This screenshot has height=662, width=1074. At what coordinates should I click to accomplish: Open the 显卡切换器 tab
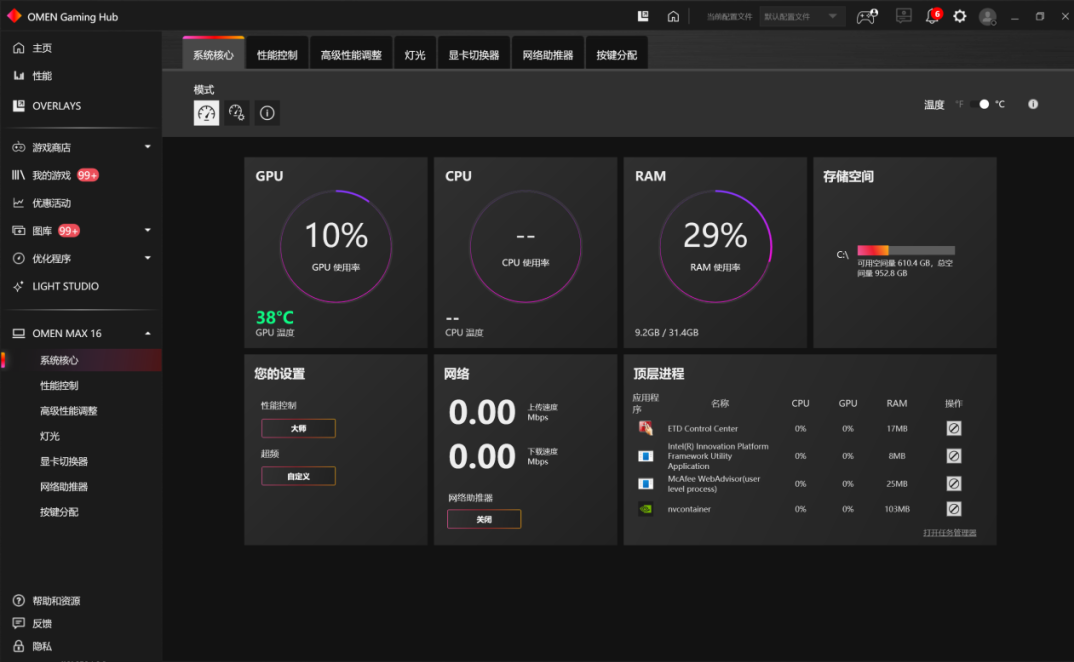(x=474, y=55)
